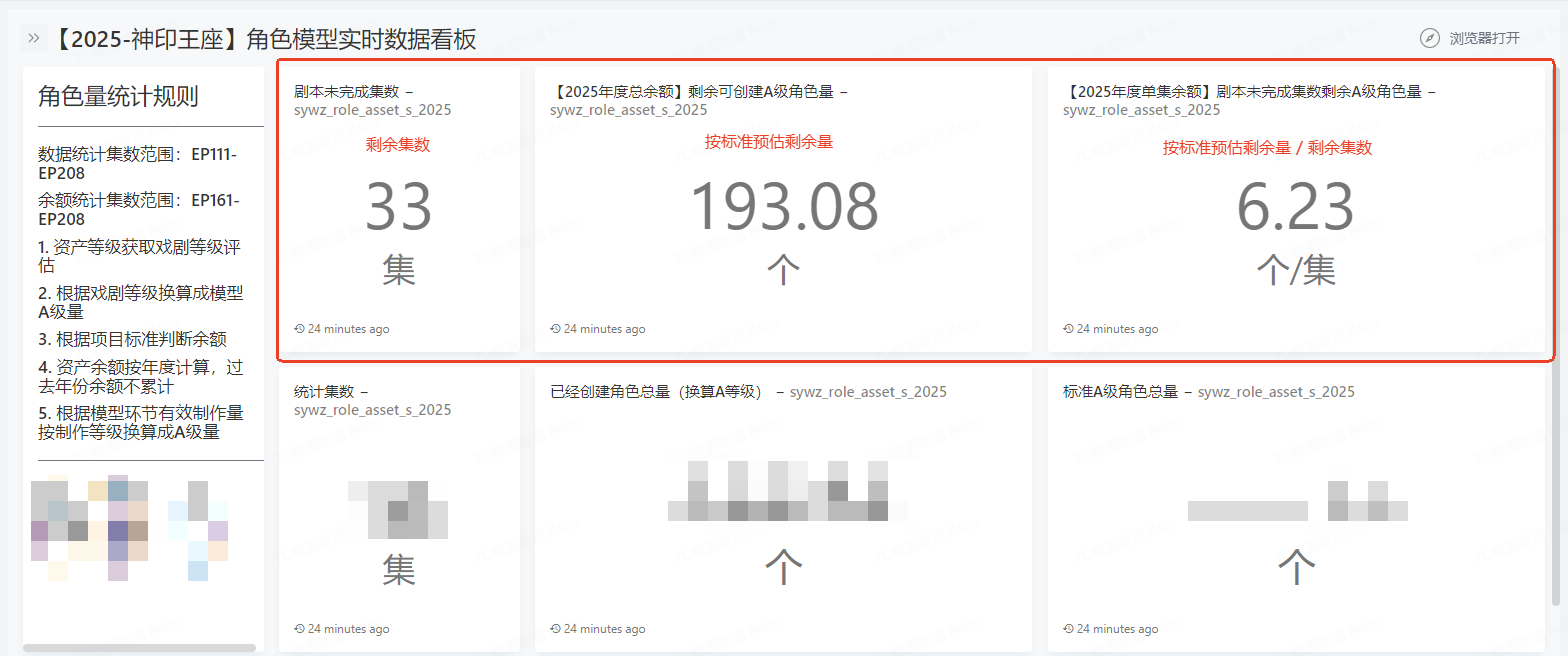The image size is (1568, 656).
Task: Click the horizontal scrollbar under the rules panel
Action: [x=140, y=649]
